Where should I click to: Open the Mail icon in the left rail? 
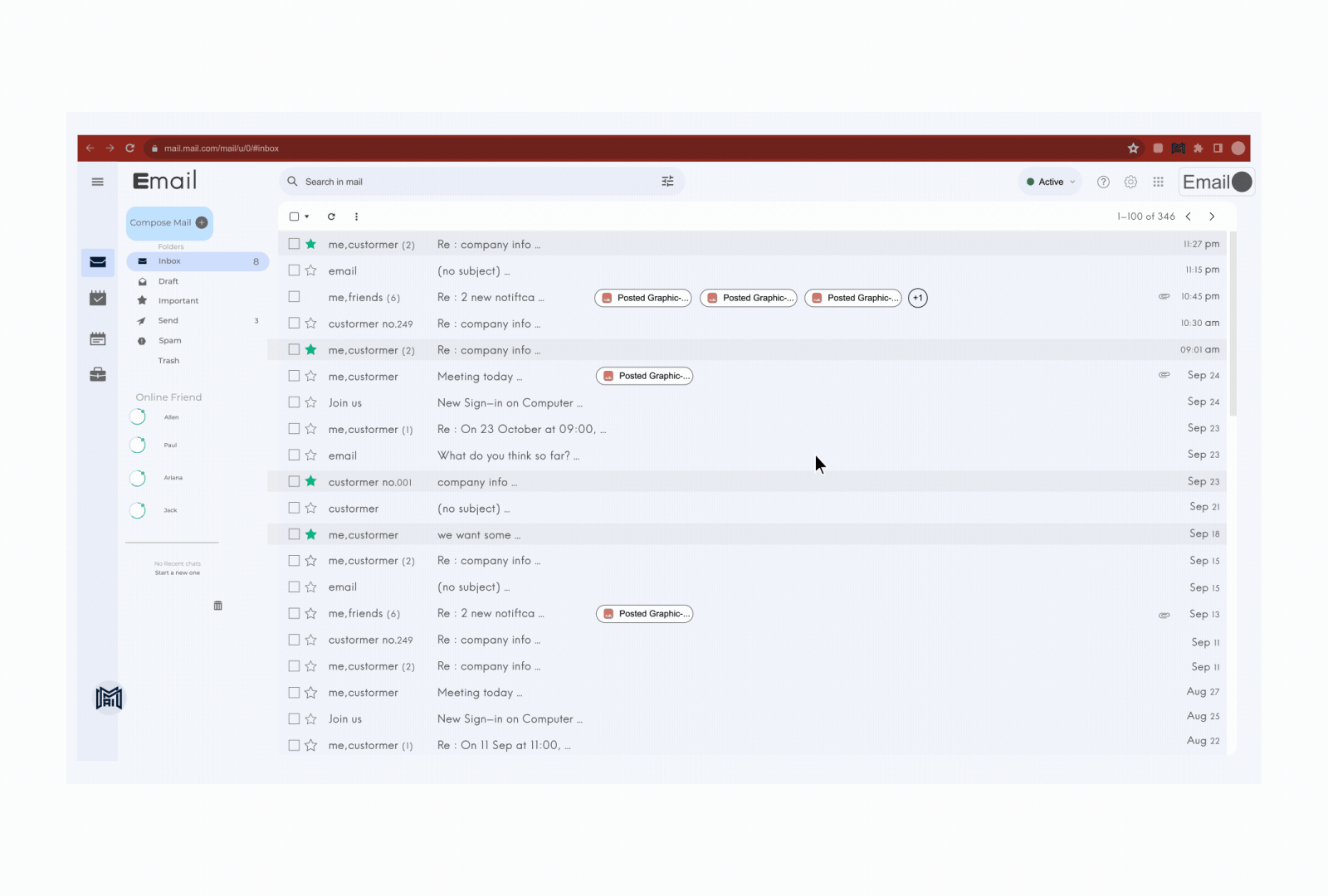point(98,261)
